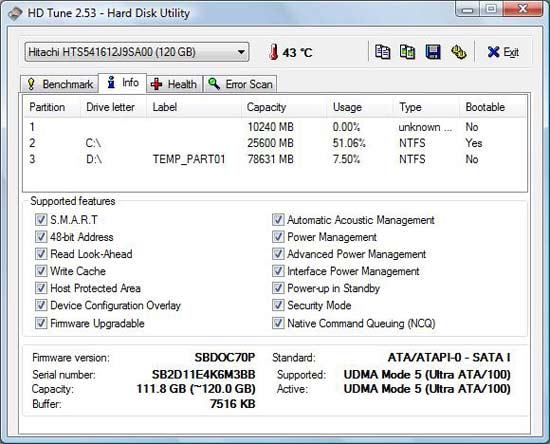The width and height of the screenshot is (550, 444).
Task: Click the Type column header
Action: (x=426, y=107)
